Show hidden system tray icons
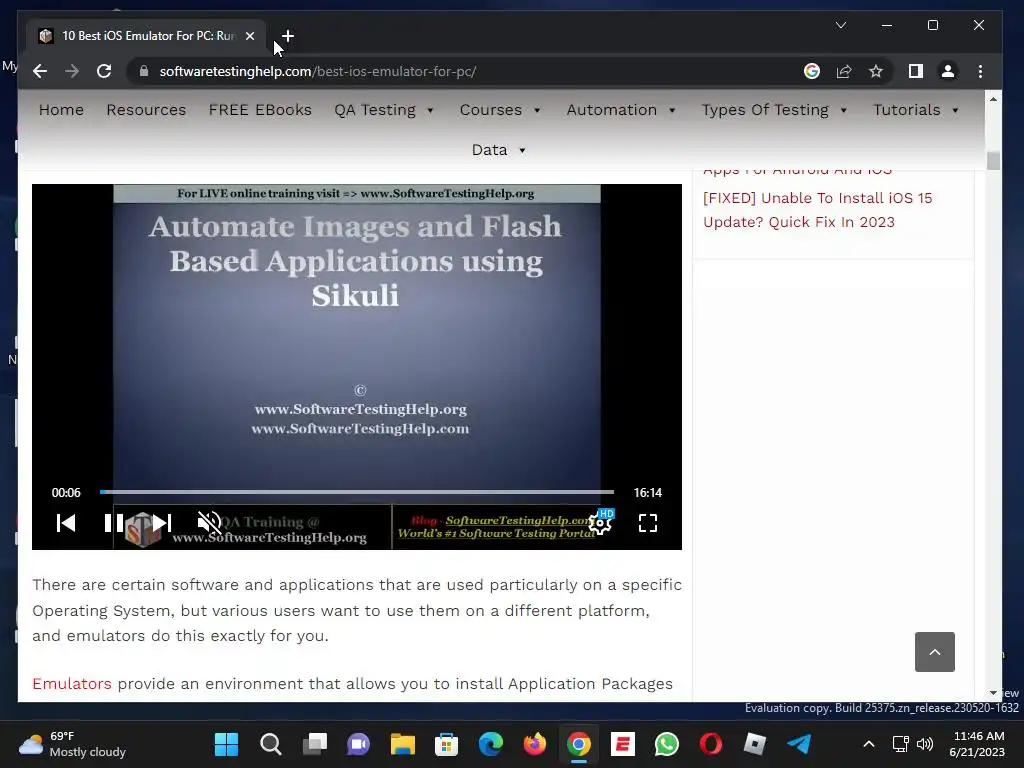This screenshot has width=1024, height=768. 869,744
